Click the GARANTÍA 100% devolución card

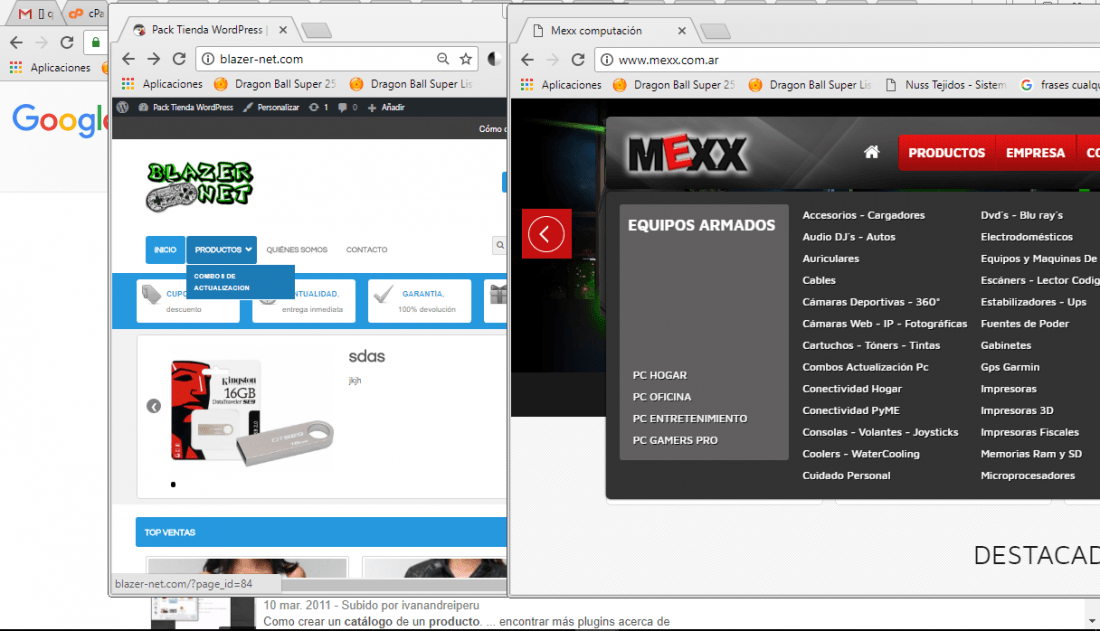420,301
